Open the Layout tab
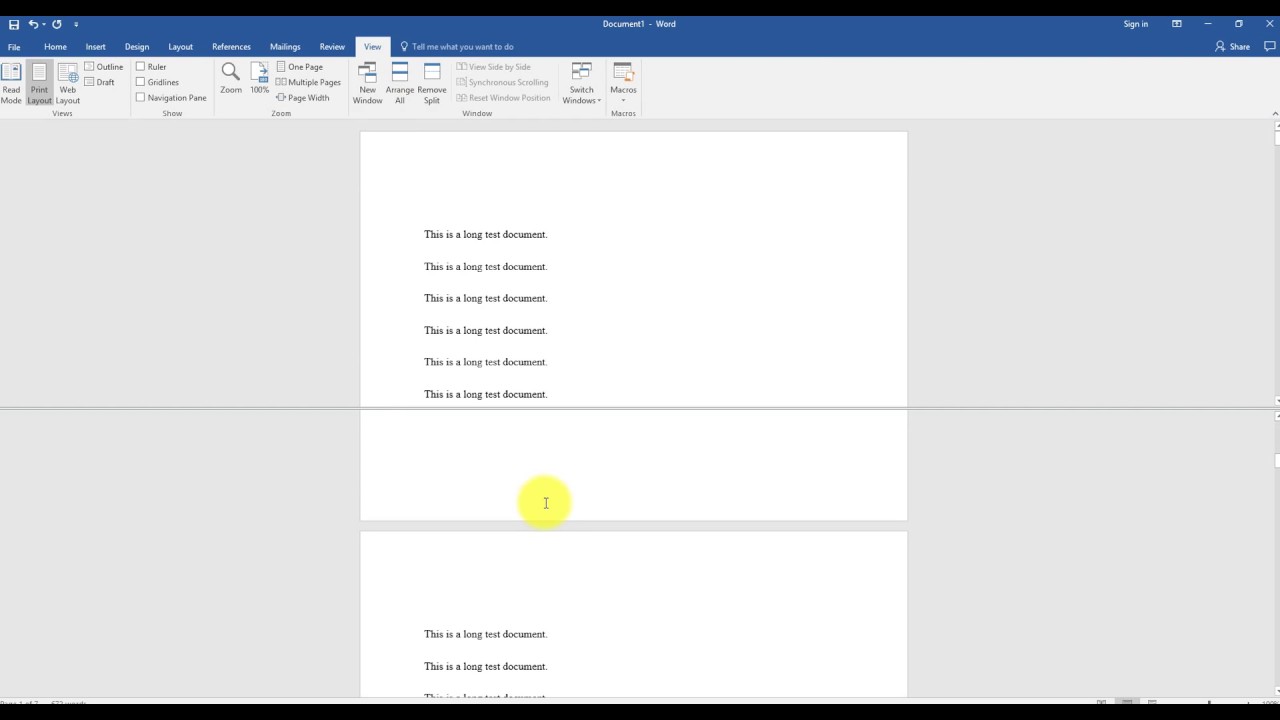This screenshot has width=1280, height=720. pos(181,47)
